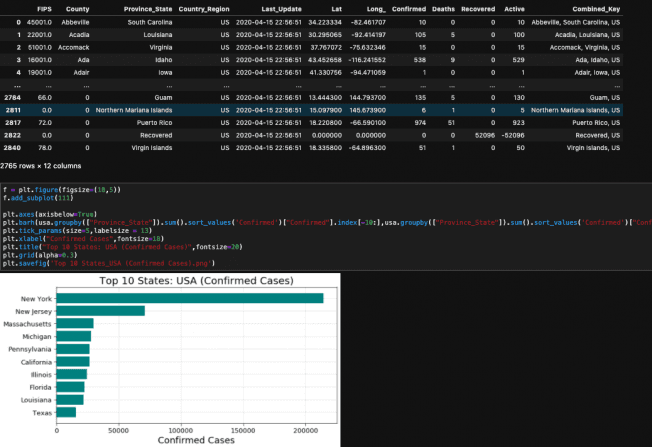652x447 pixels.
Task: Click the plt.figure figsize code line
Action: click(x=62, y=190)
